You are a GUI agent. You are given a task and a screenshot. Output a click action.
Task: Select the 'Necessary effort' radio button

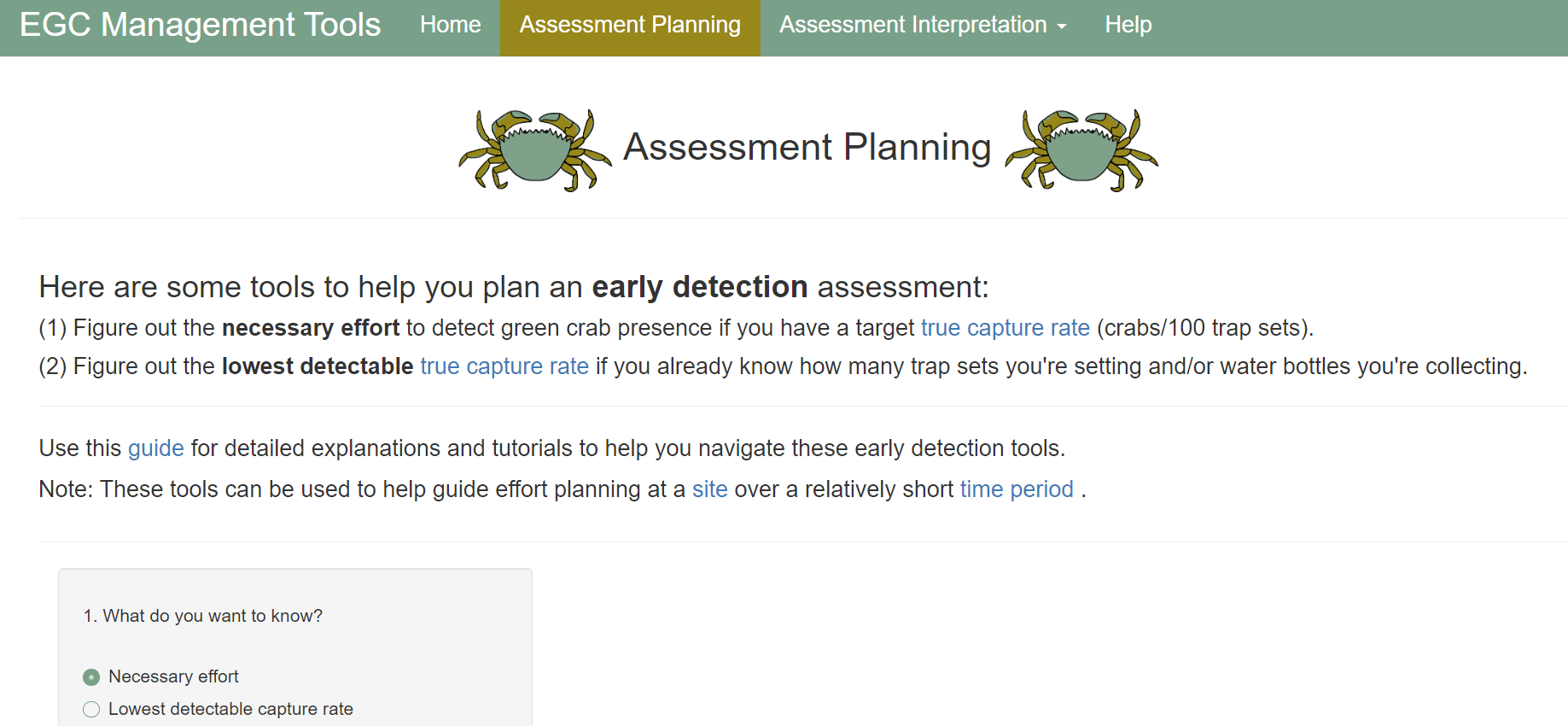[91, 677]
